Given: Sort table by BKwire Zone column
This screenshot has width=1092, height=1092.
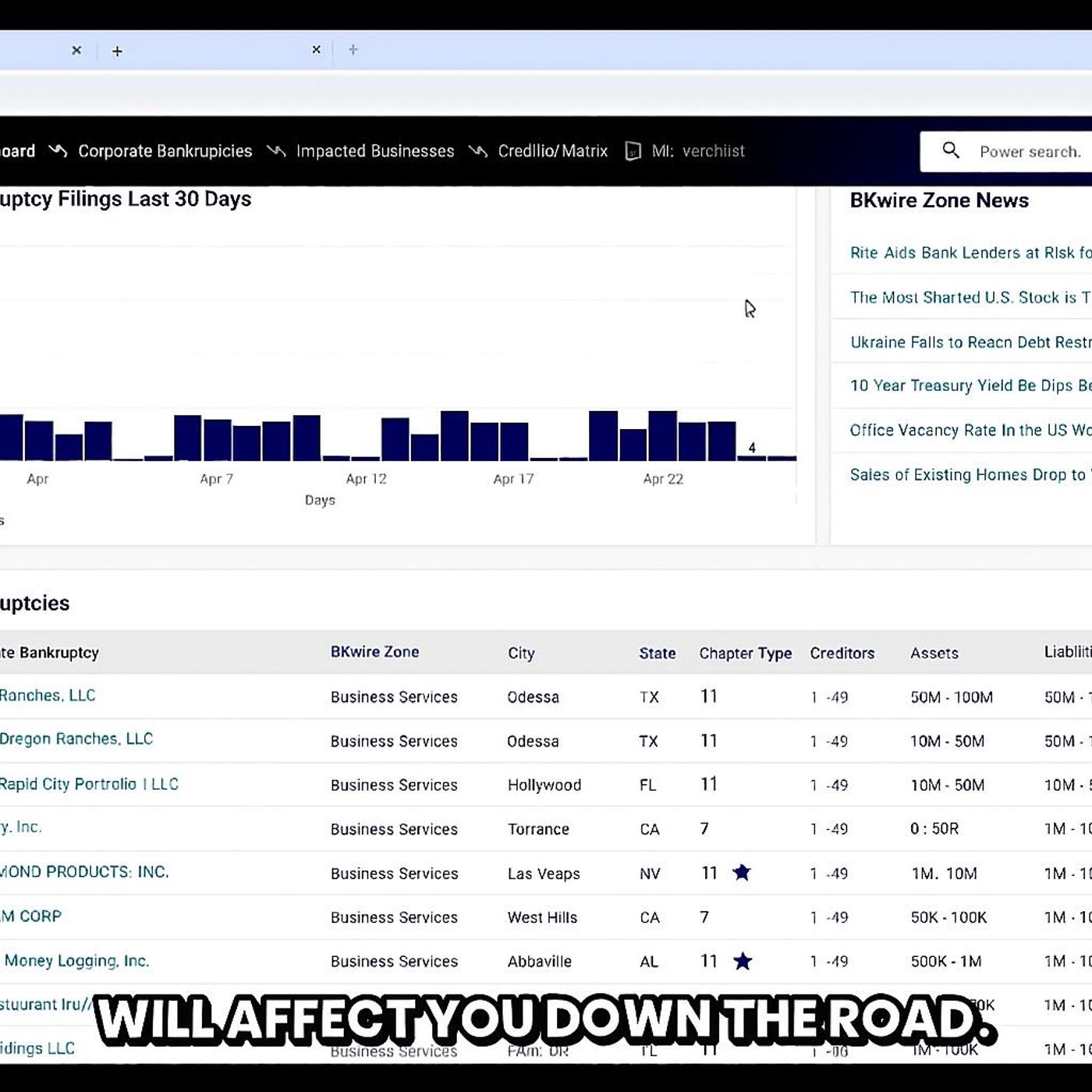Looking at the screenshot, I should pos(374,652).
